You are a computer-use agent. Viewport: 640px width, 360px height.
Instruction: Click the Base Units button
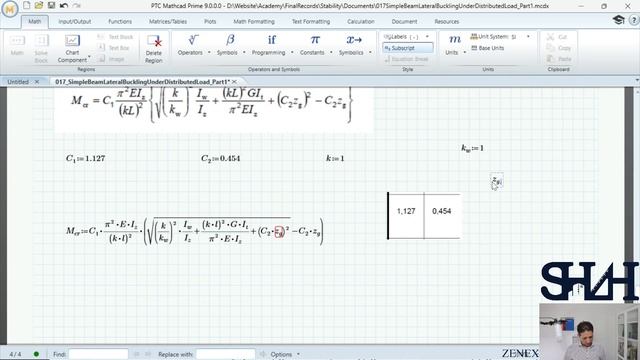click(487, 48)
